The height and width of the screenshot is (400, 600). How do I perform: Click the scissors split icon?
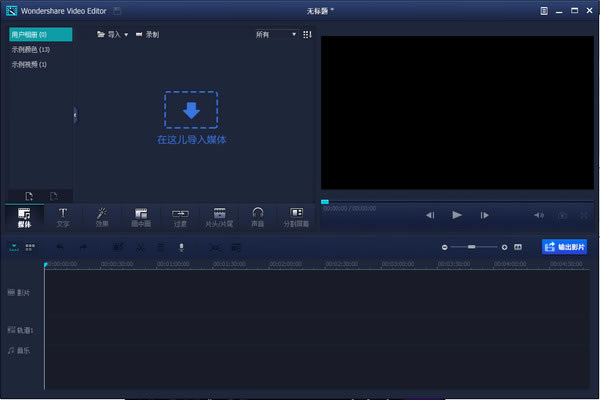(141, 248)
